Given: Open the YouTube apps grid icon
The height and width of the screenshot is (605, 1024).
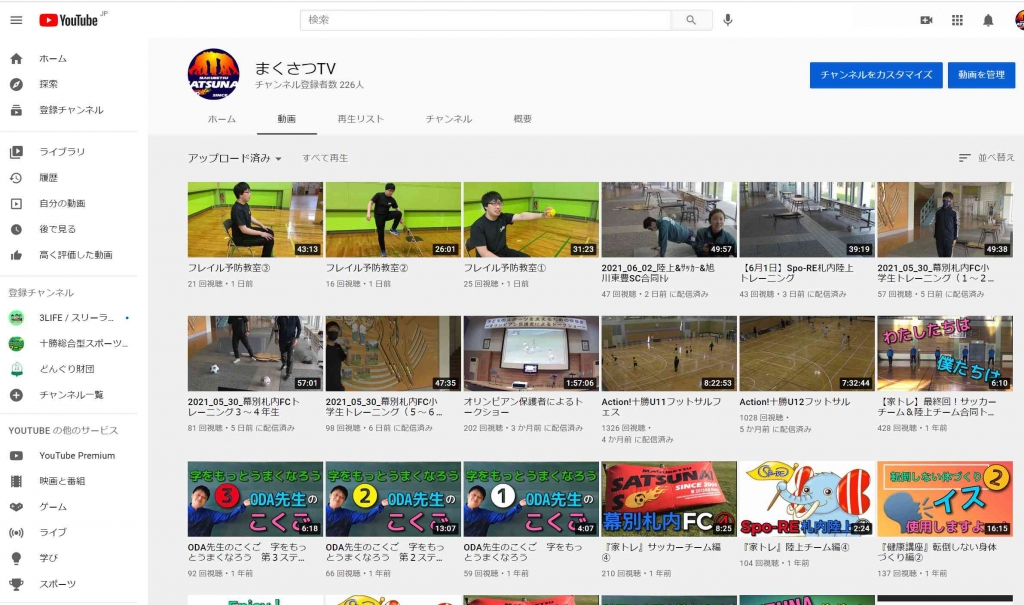Looking at the screenshot, I should (957, 20).
